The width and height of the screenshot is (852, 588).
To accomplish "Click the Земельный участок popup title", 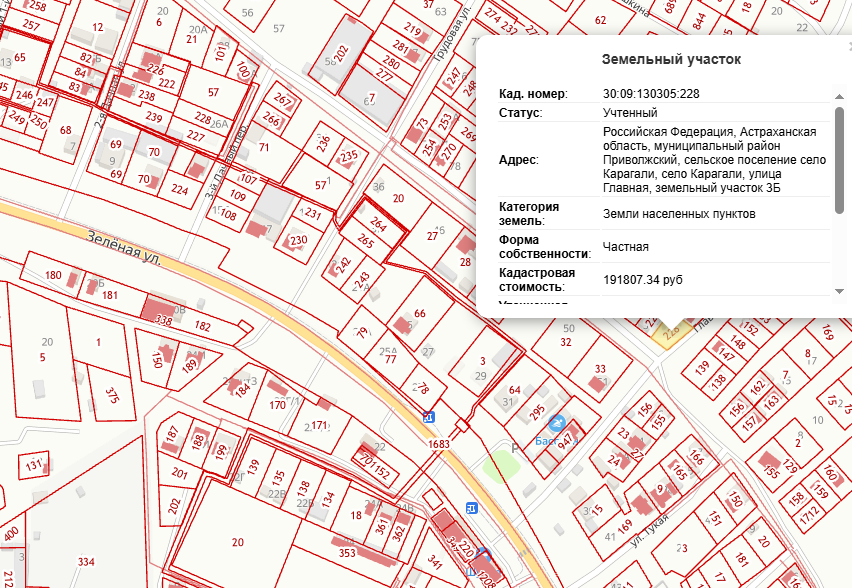I will [671, 60].
